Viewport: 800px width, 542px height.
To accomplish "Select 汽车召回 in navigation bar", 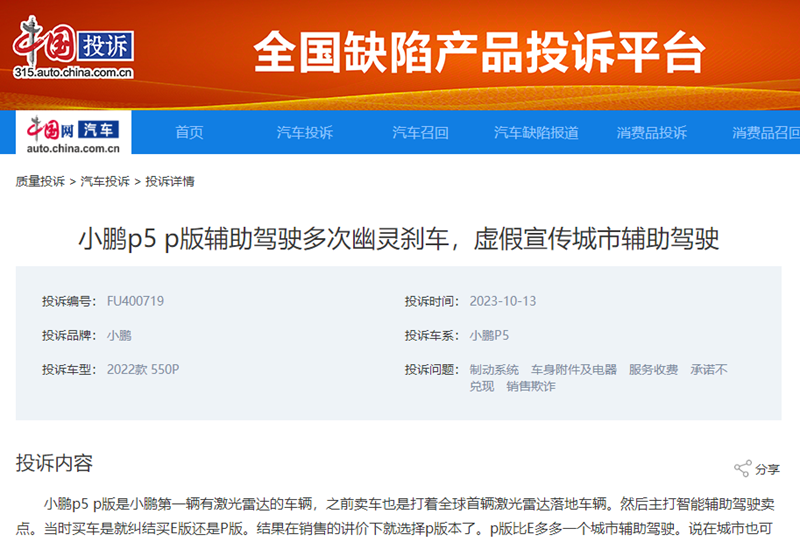I will tap(420, 133).
